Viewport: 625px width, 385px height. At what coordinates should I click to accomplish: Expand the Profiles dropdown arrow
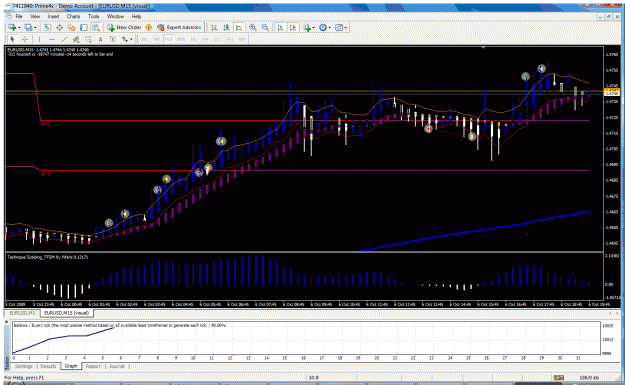tap(35, 28)
